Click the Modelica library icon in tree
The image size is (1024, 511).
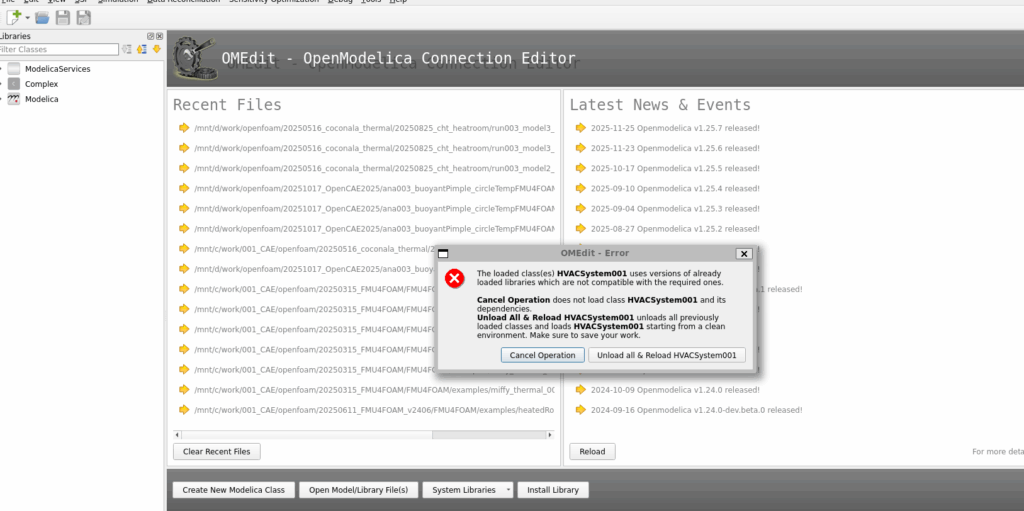pyautogui.click(x=14, y=99)
